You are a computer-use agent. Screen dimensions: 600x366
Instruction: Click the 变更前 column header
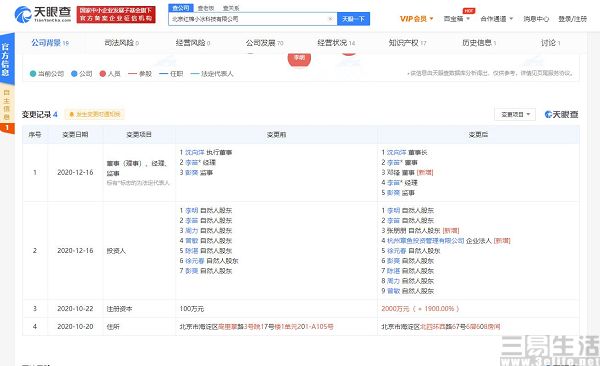276,134
